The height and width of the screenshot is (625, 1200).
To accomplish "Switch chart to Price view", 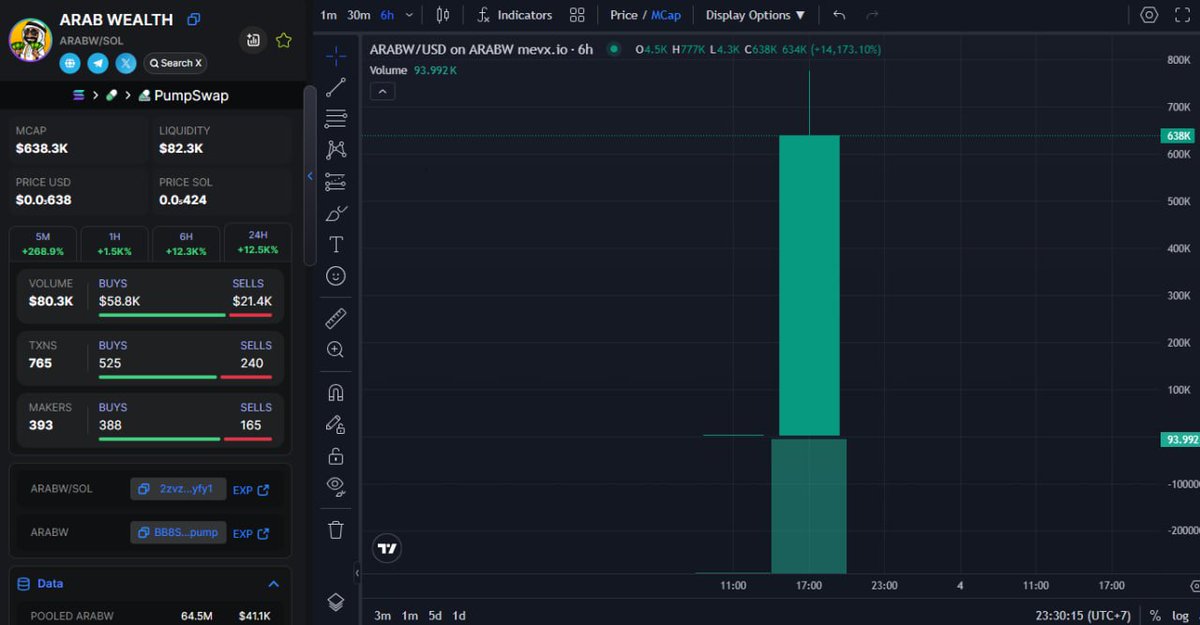I will coord(624,15).
